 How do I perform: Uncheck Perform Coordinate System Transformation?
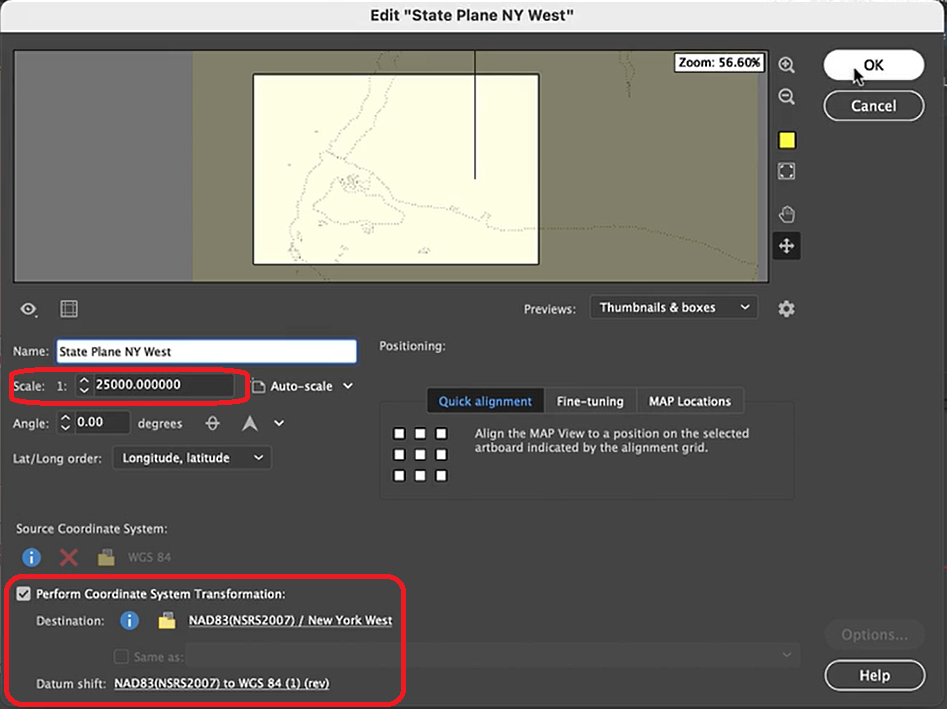point(23,594)
